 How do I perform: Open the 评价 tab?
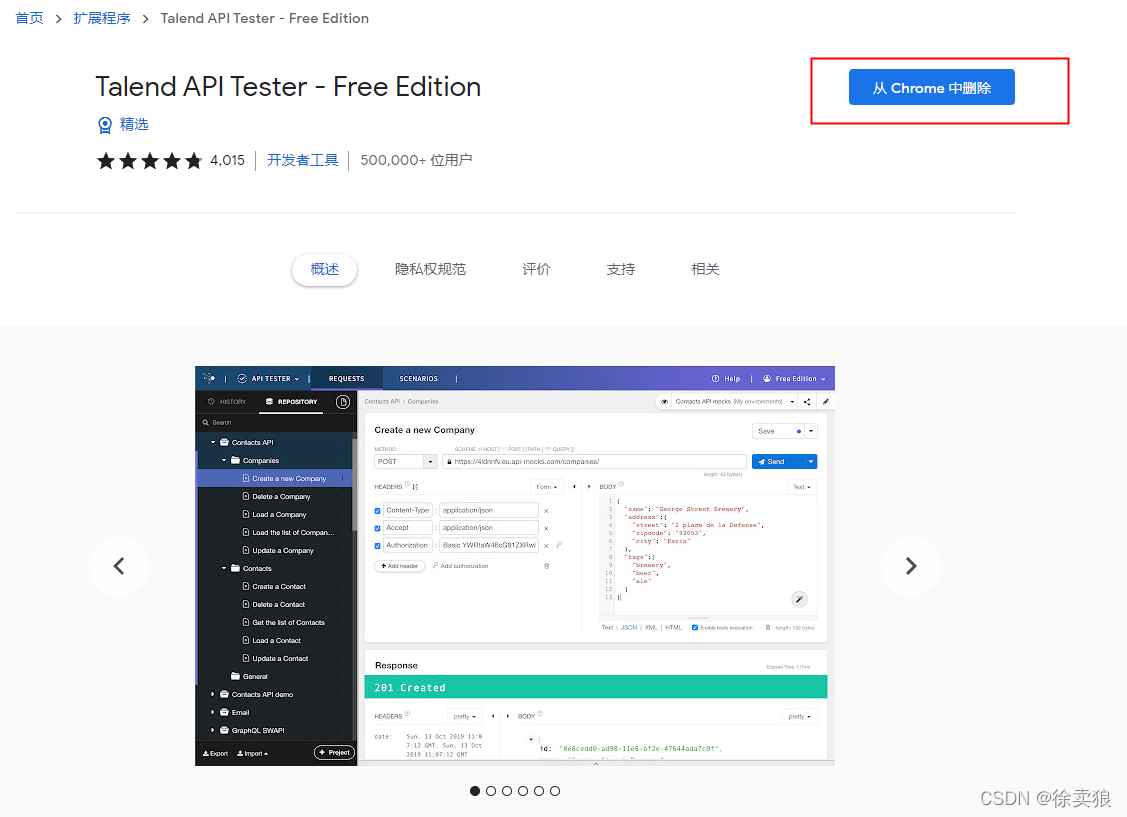click(536, 269)
